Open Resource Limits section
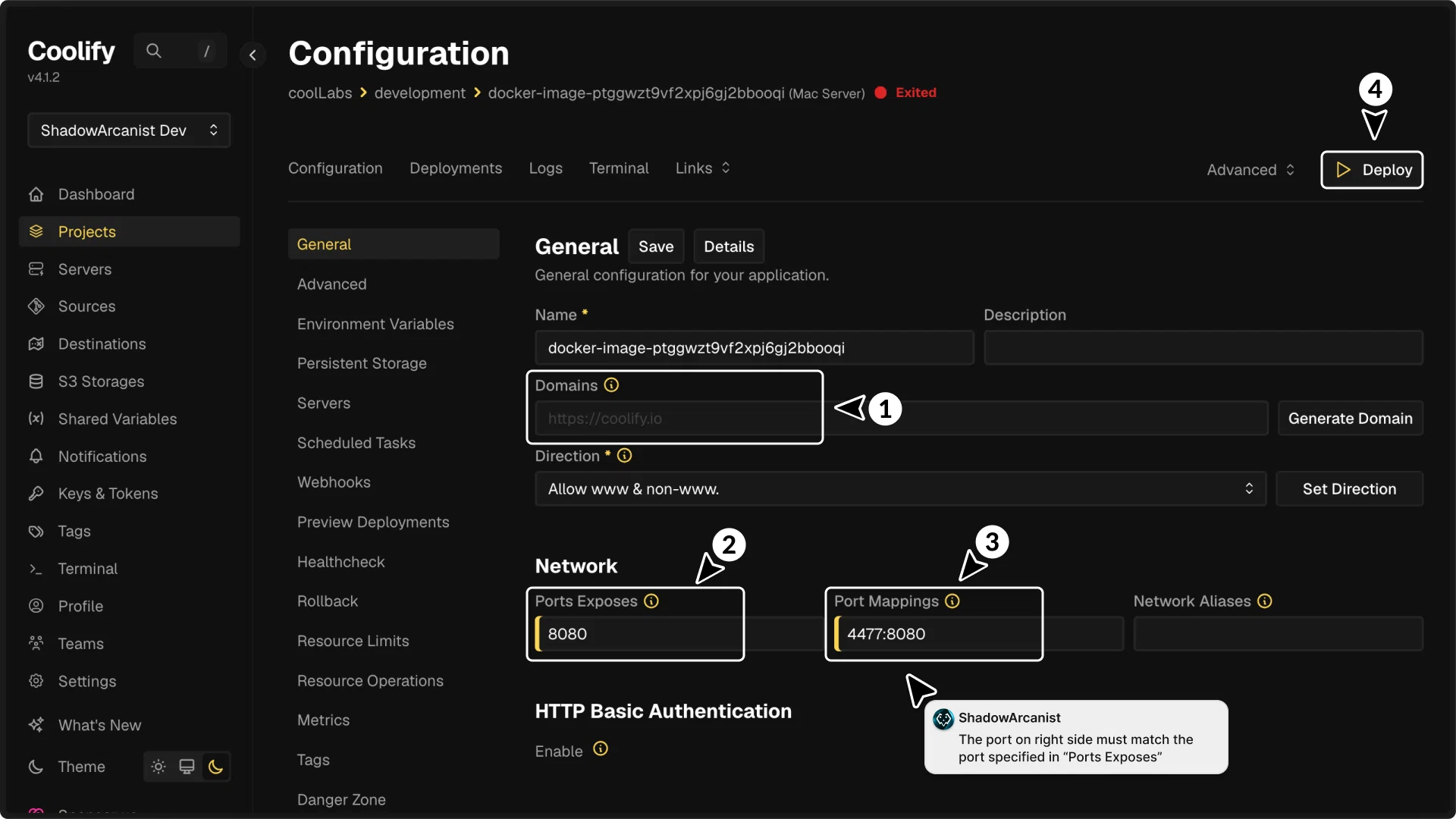Viewport: 1456px width, 819px height. 353,641
